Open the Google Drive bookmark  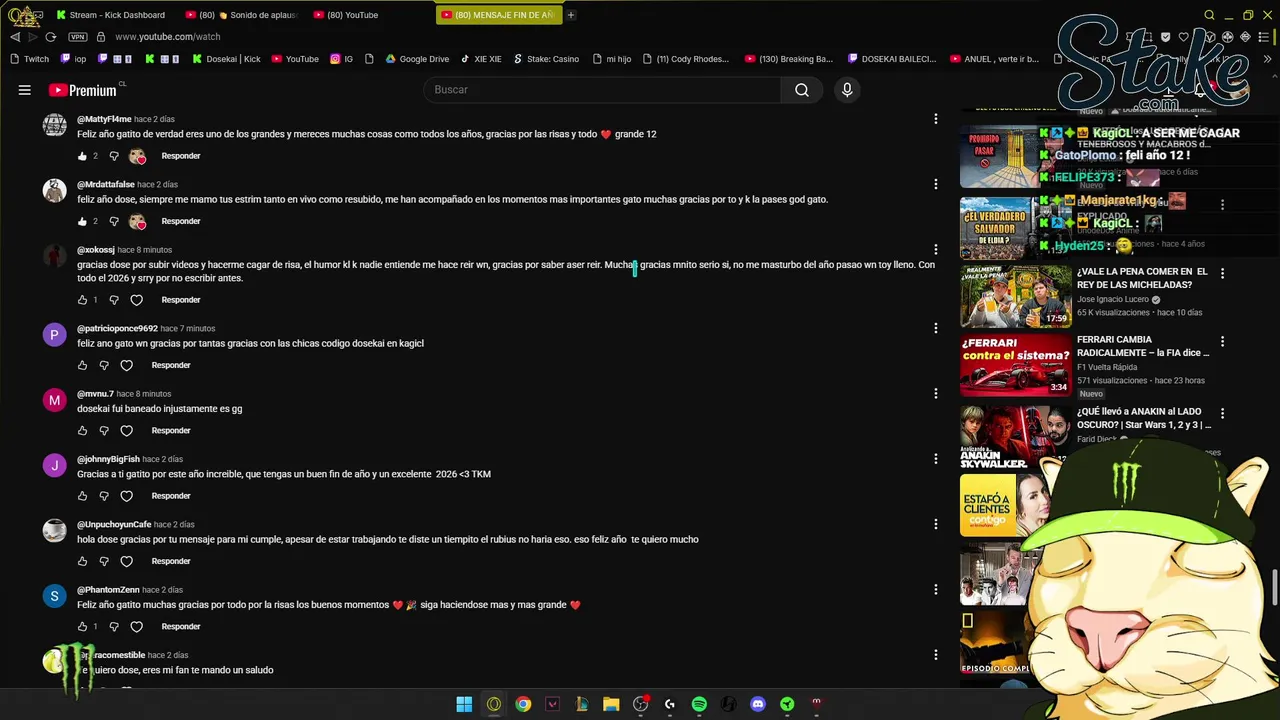coord(417,59)
